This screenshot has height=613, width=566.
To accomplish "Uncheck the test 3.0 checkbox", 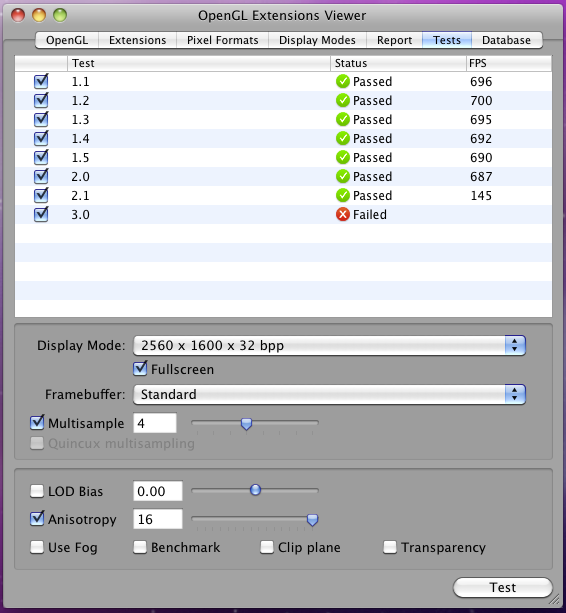I will (x=41, y=214).
